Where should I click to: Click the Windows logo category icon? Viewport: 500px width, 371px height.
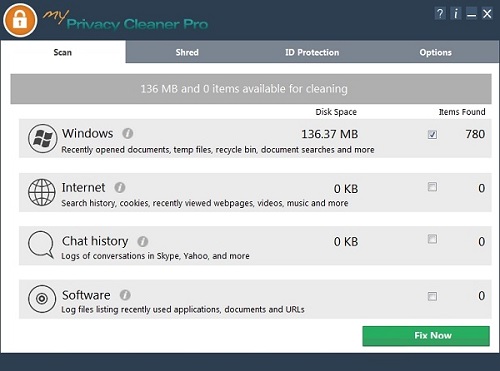coord(42,138)
